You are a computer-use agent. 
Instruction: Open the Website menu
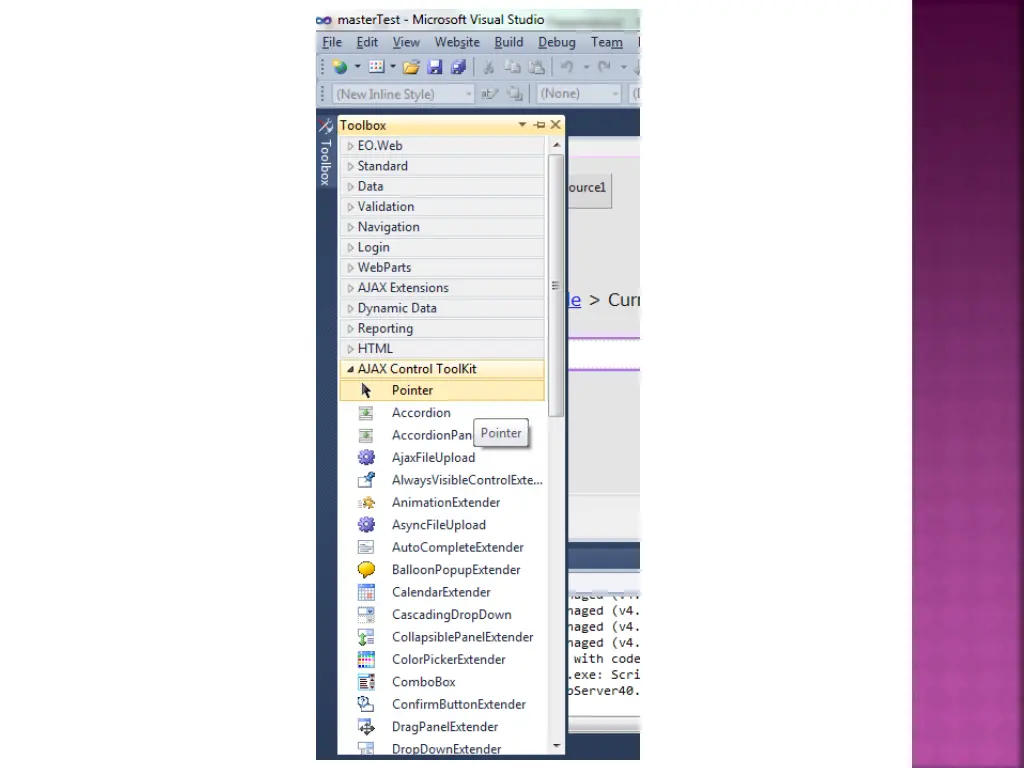tap(457, 42)
